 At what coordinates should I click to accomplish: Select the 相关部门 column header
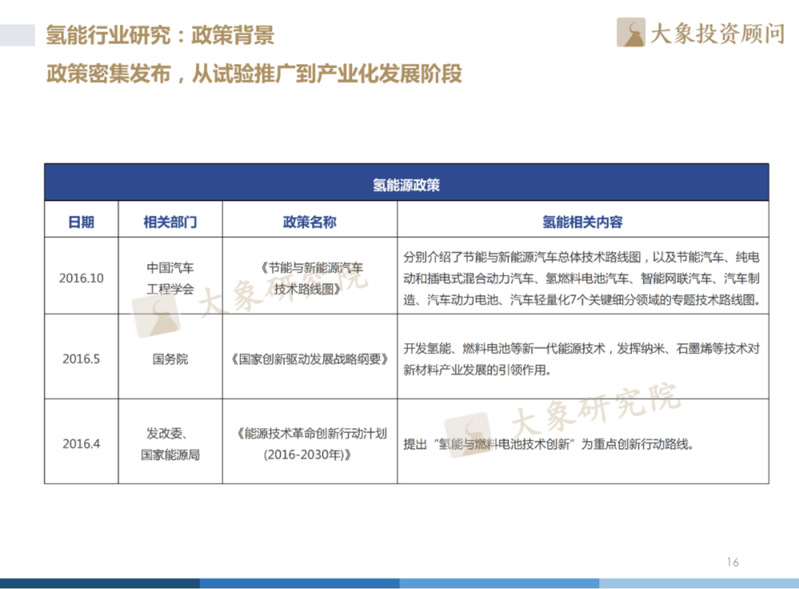[171, 222]
